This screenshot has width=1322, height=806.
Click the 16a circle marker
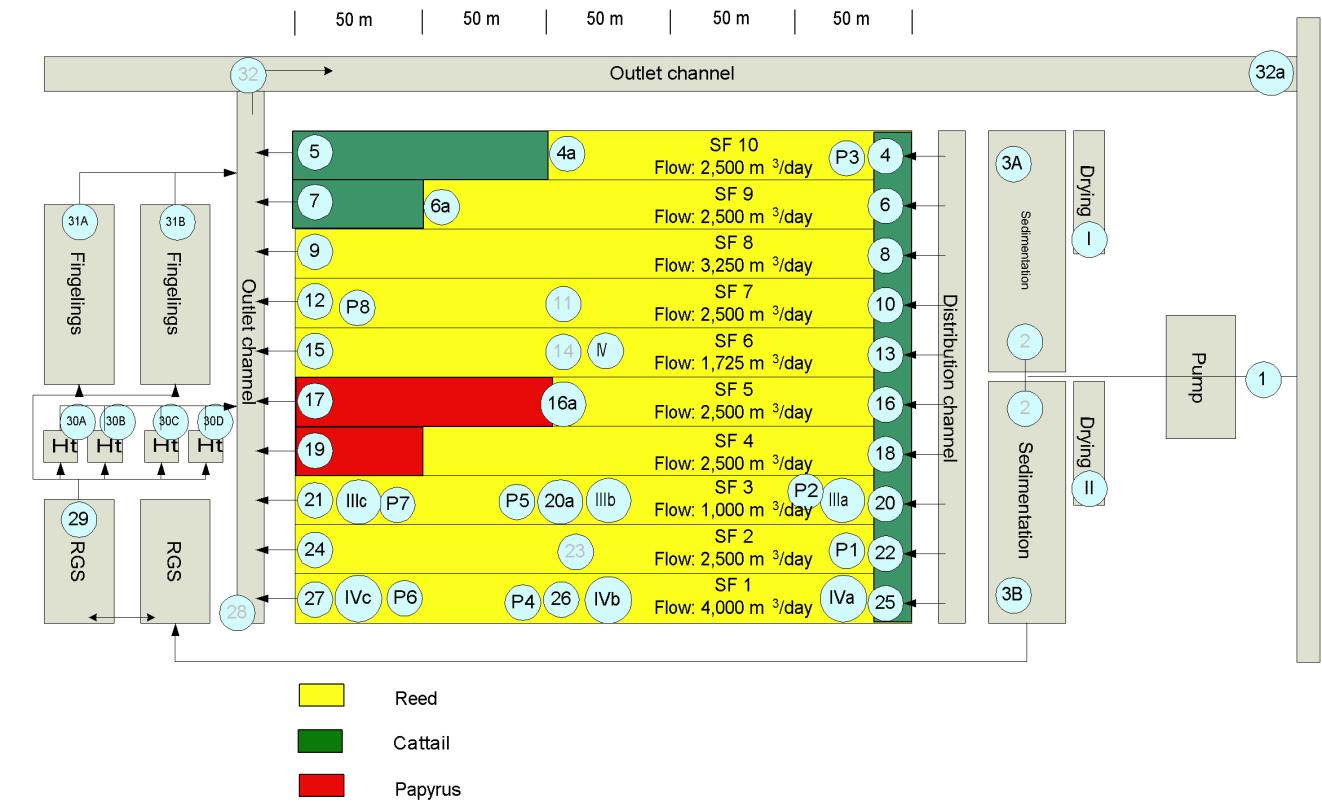point(560,403)
